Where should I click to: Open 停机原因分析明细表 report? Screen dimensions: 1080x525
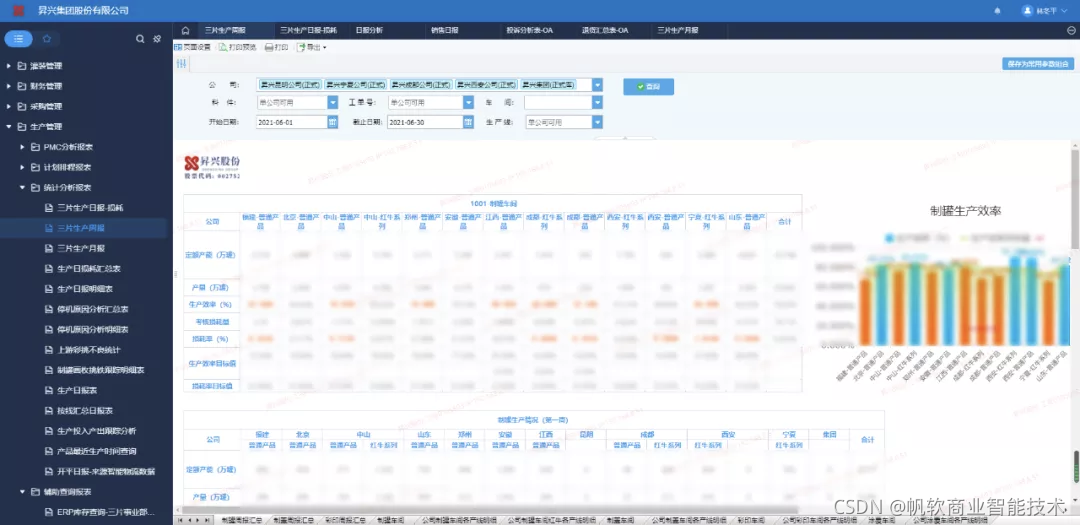pyautogui.click(x=94, y=329)
